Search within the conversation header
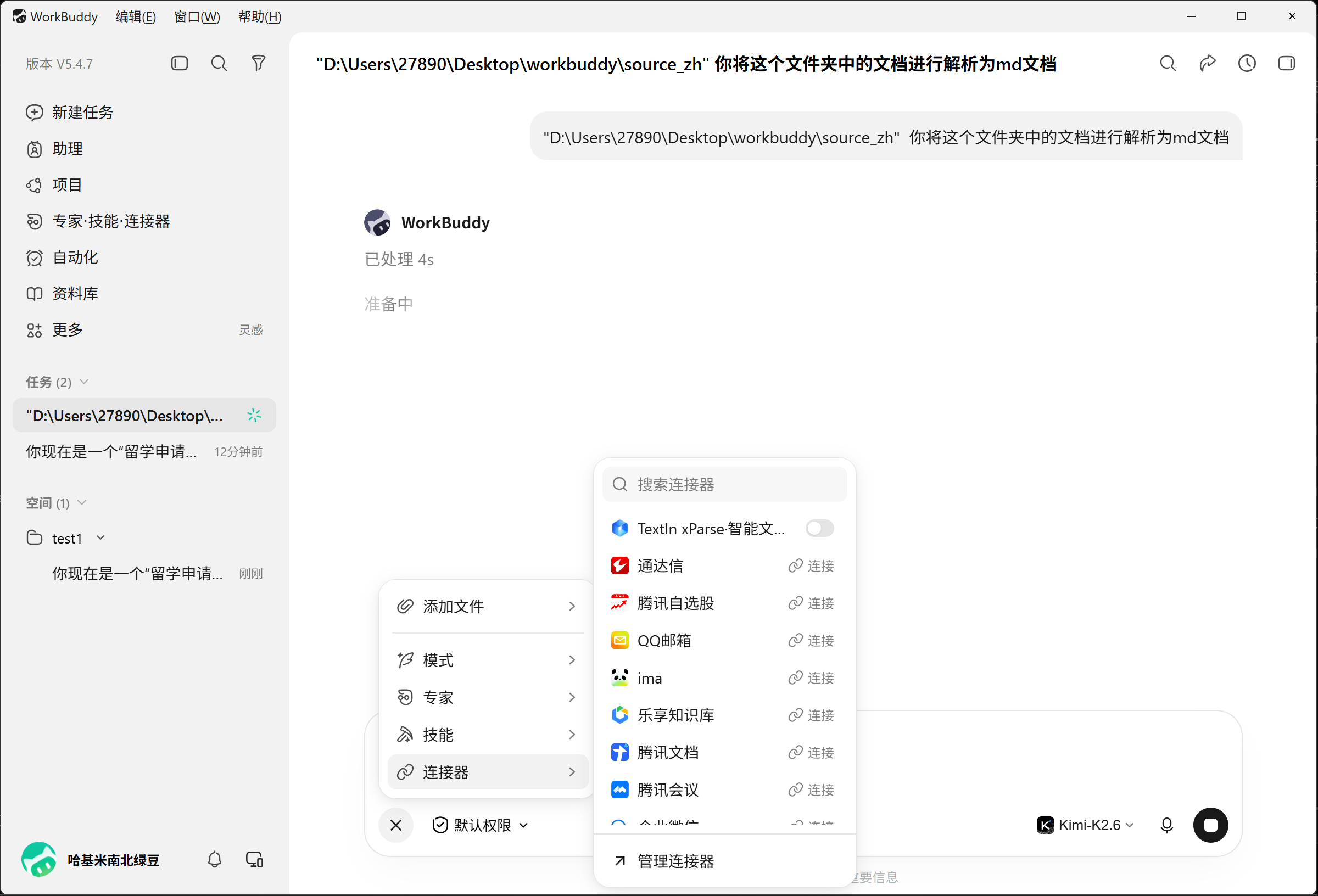The width and height of the screenshot is (1318, 896). pyautogui.click(x=1168, y=63)
